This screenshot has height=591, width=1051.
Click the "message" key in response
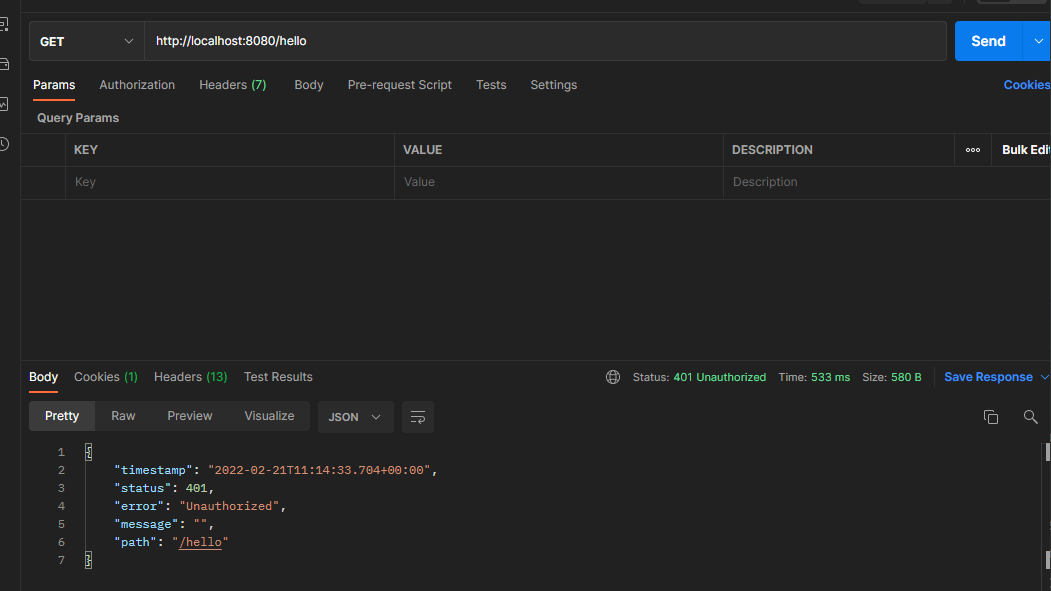[146, 525]
